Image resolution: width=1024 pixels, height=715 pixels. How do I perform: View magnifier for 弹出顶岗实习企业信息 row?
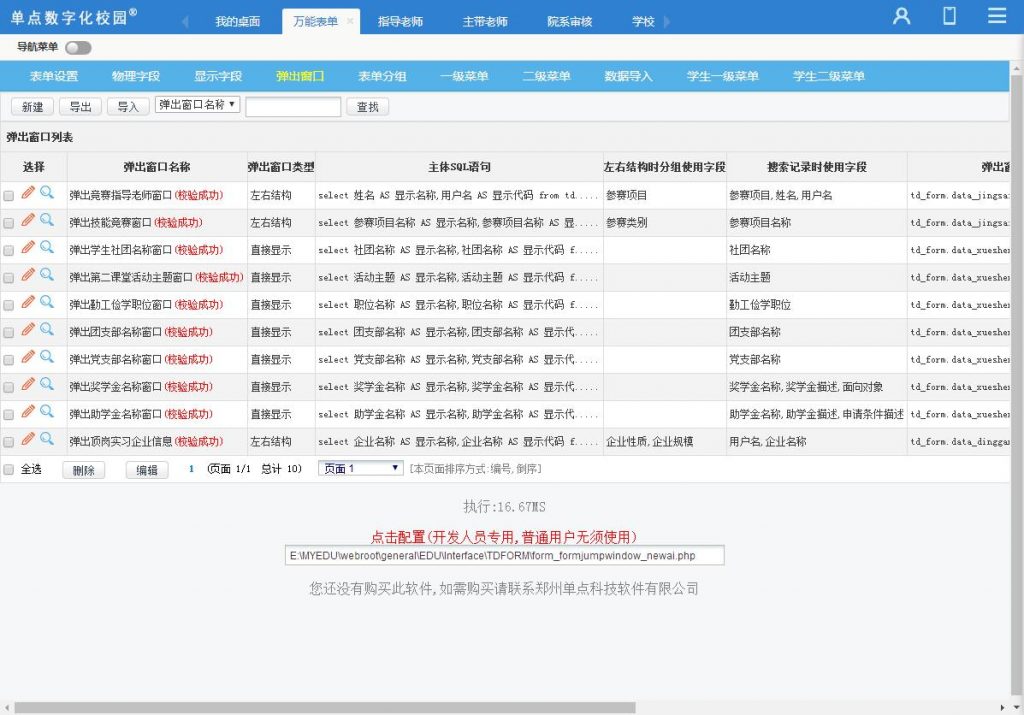pyautogui.click(x=46, y=439)
